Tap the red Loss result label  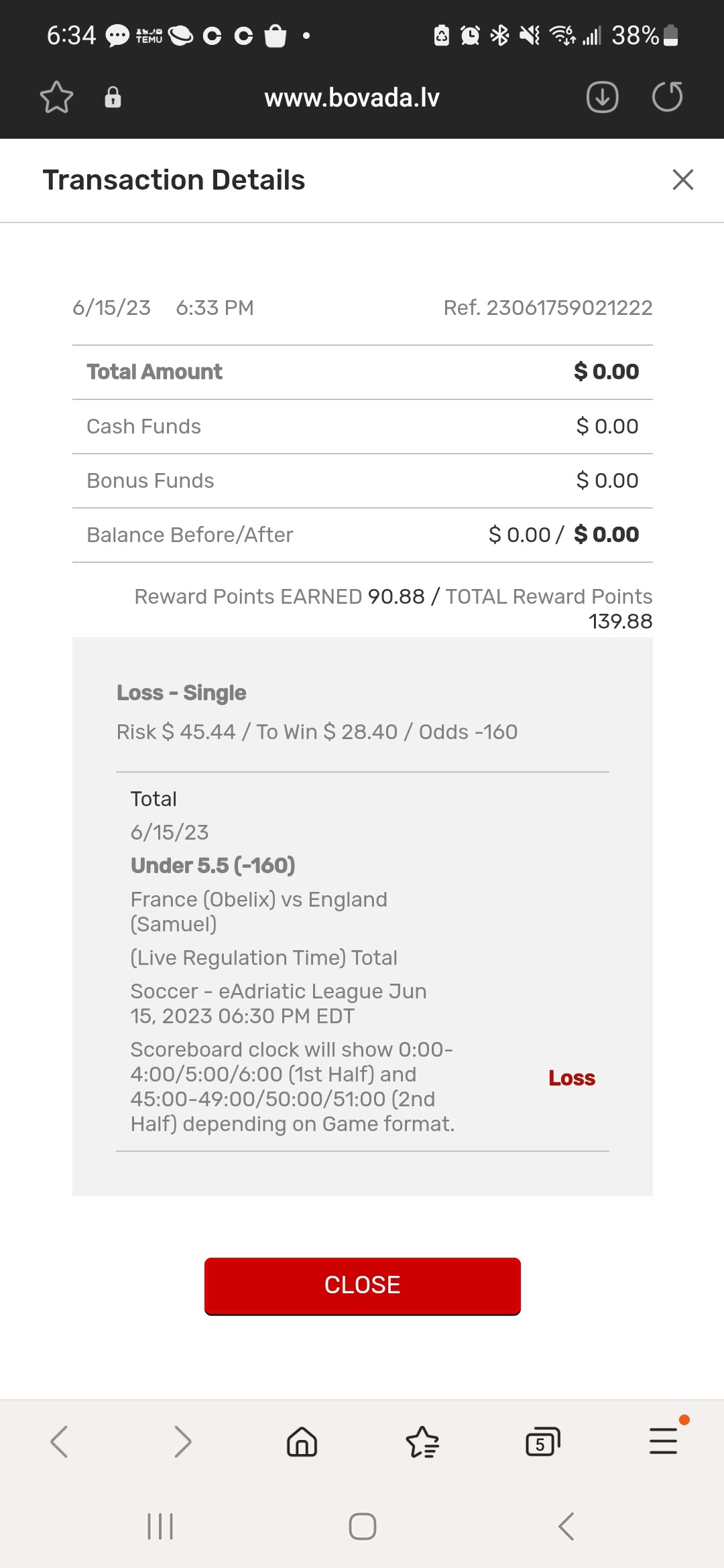click(x=572, y=1078)
